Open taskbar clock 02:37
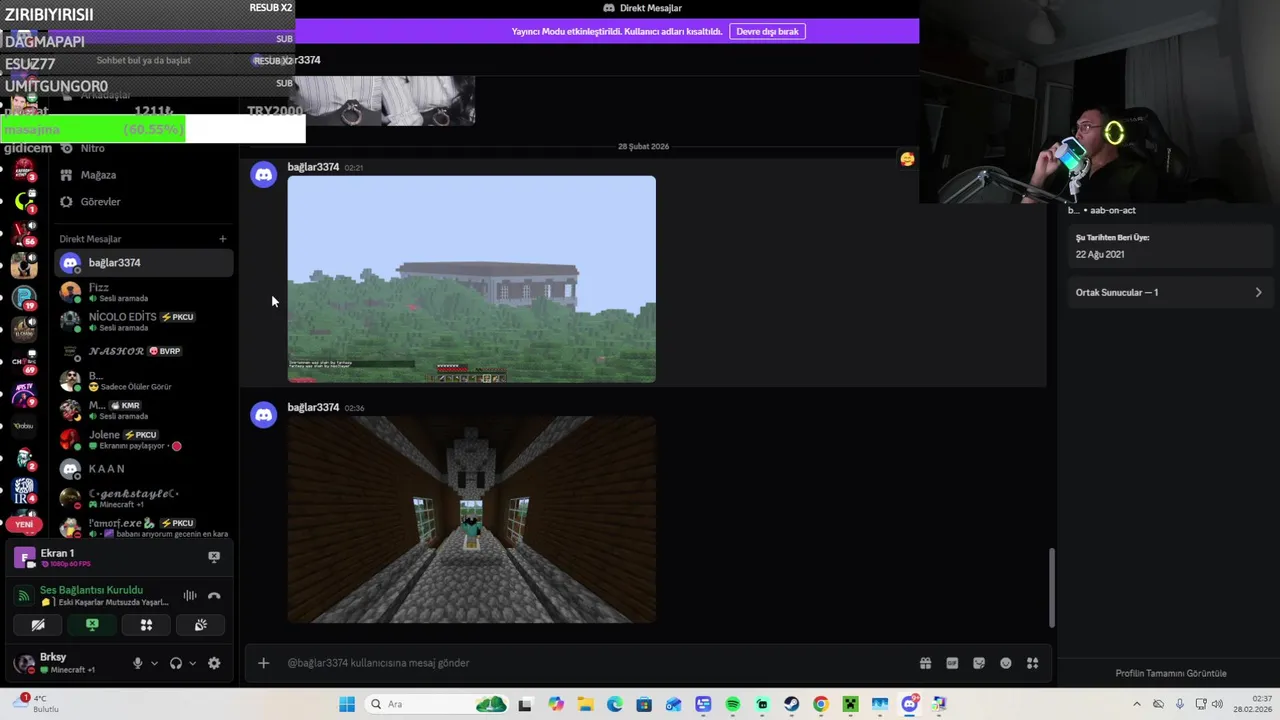The image size is (1280, 720). click(x=1252, y=704)
